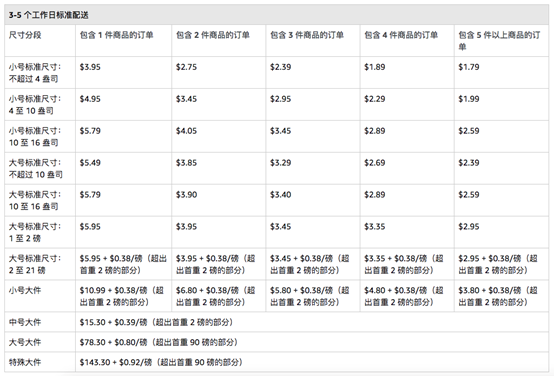Select $2.39 in the 不超过 4 盎司 row
This screenshot has height=376, width=554.
(281, 67)
